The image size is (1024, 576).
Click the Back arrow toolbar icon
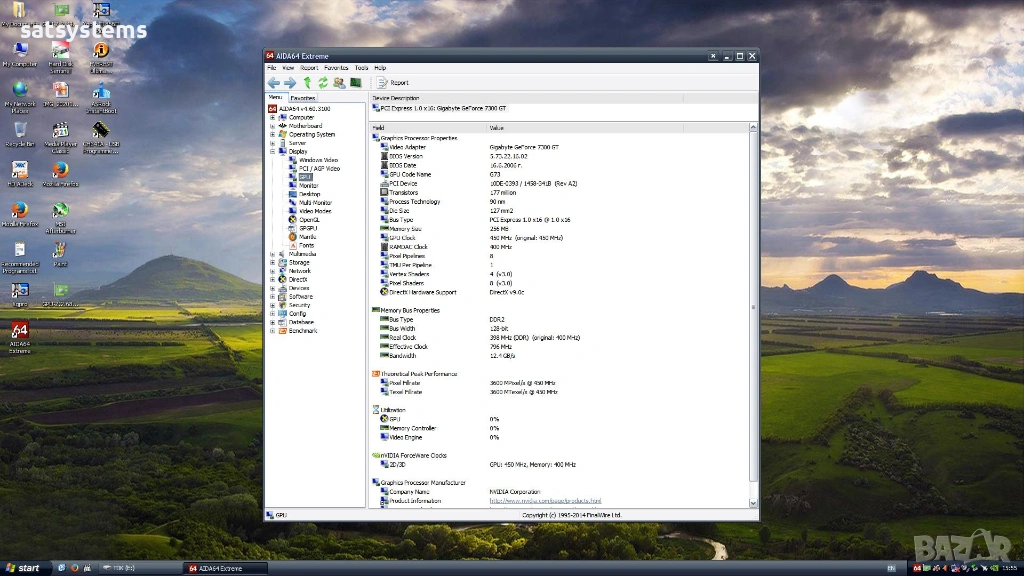(x=273, y=83)
